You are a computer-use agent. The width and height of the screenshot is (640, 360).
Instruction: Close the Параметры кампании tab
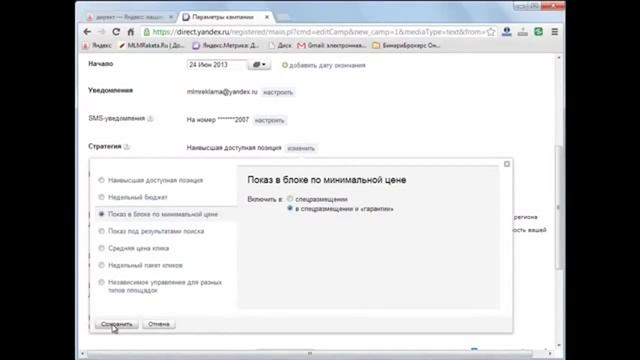tap(267, 17)
